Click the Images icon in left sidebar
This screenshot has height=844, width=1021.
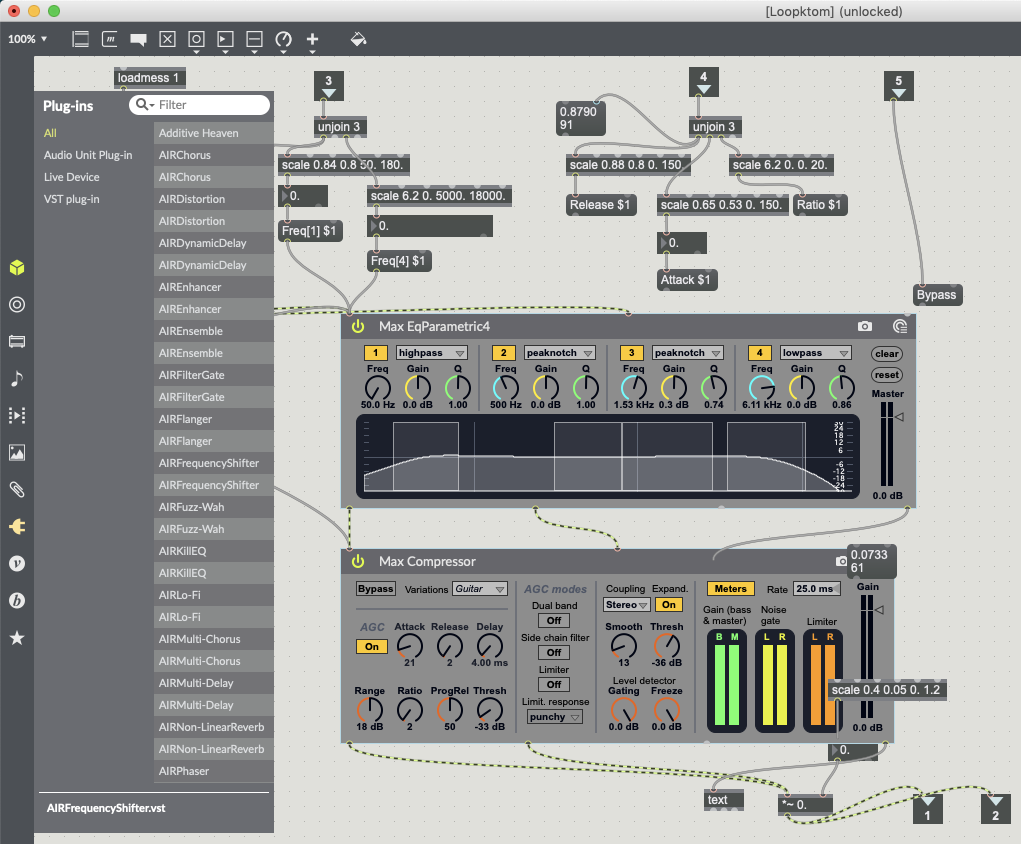coord(16,452)
